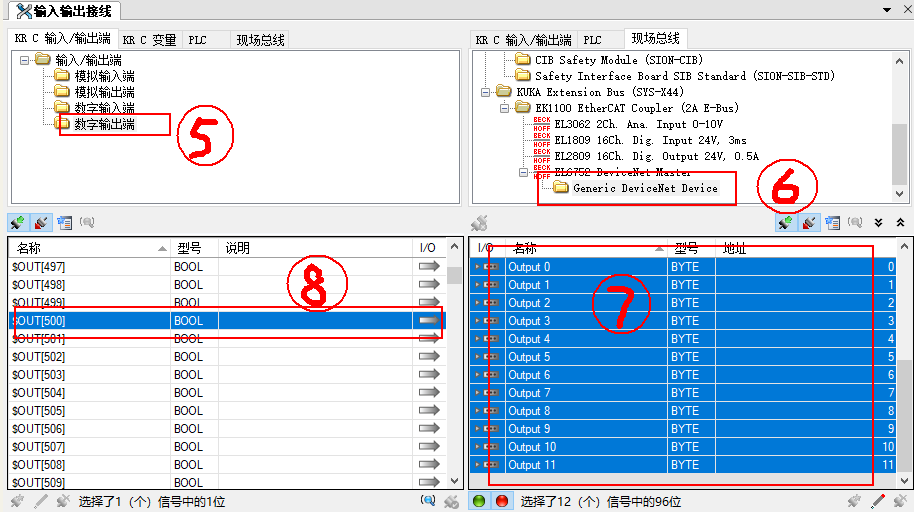Image resolution: width=914 pixels, height=512 pixels.
Task: Expand the Output 11 row triangle
Action: 477,464
